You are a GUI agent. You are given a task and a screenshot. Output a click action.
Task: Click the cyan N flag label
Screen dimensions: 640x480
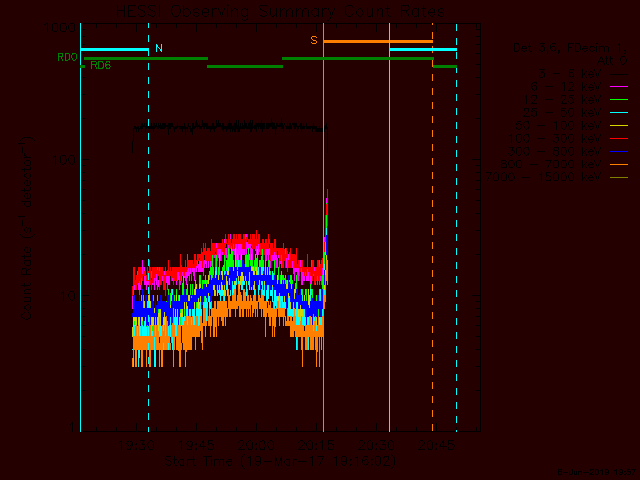pyautogui.click(x=159, y=48)
